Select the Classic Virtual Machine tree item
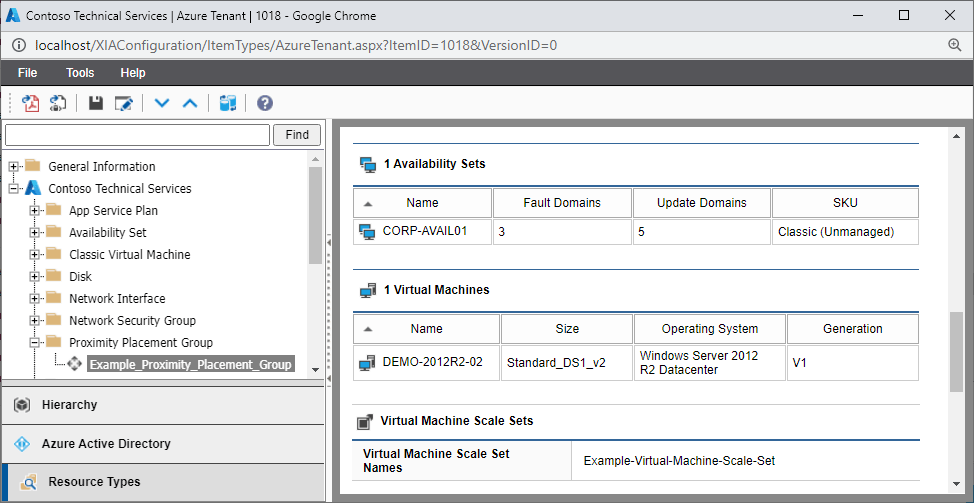Image resolution: width=974 pixels, height=503 pixels. [130, 255]
